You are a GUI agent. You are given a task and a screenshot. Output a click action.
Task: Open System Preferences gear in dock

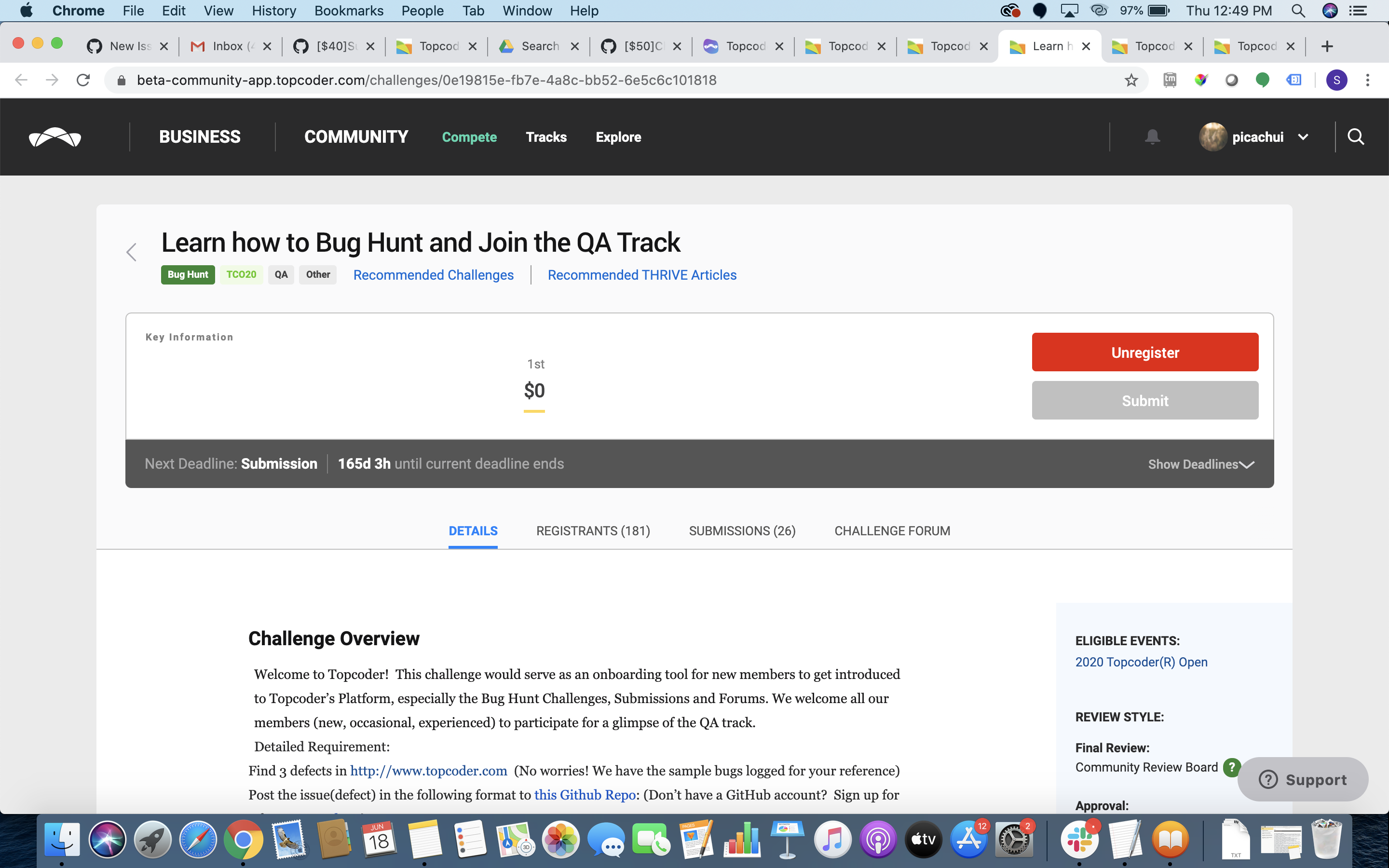(x=1014, y=839)
